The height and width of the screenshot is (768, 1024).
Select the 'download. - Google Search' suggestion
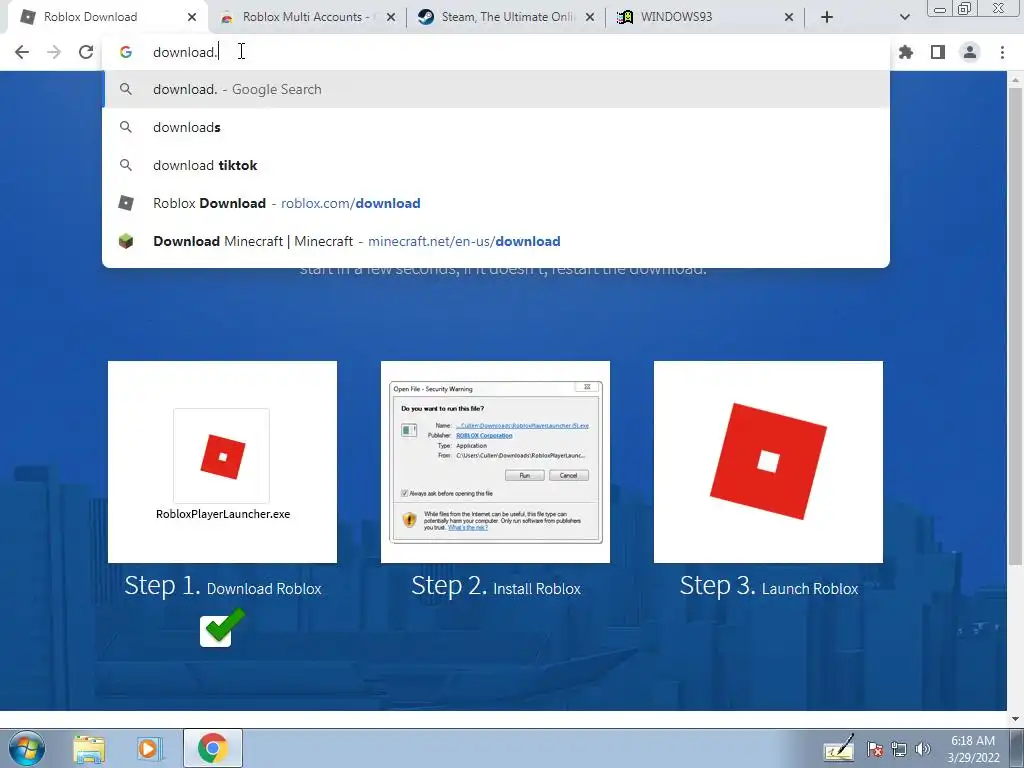click(x=496, y=89)
